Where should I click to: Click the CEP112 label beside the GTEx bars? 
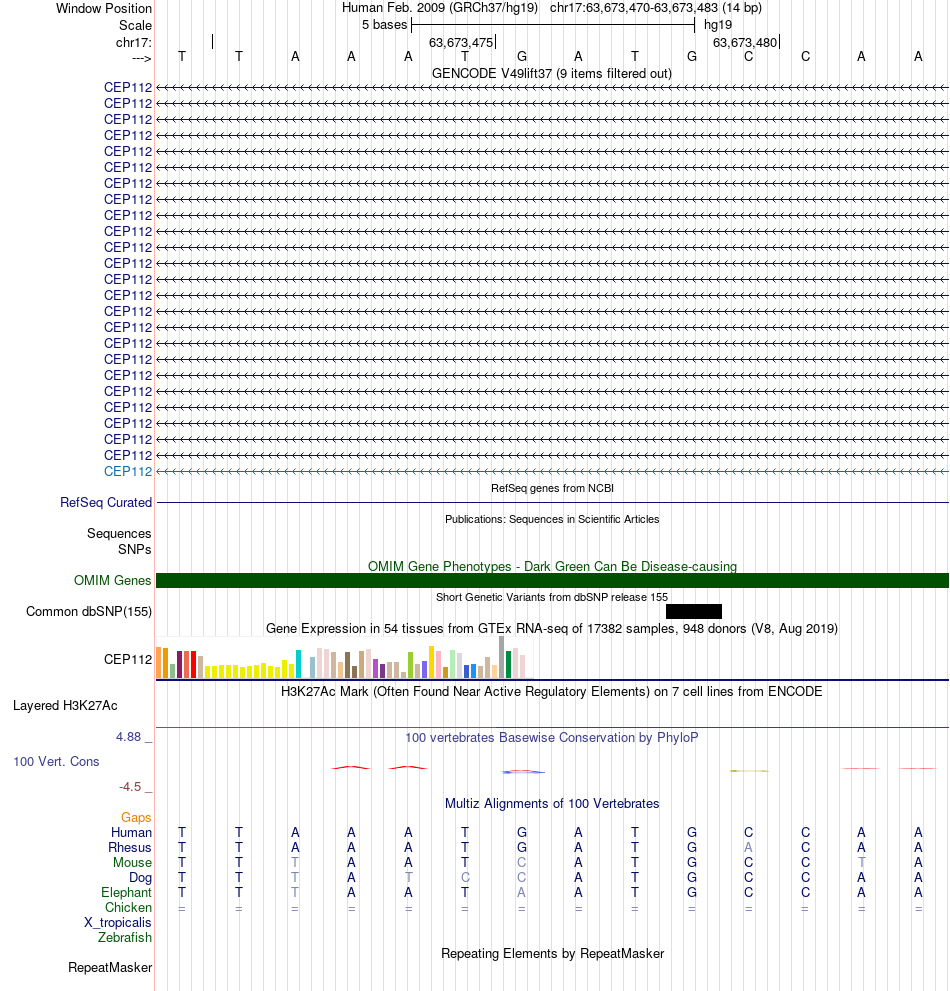coord(128,659)
